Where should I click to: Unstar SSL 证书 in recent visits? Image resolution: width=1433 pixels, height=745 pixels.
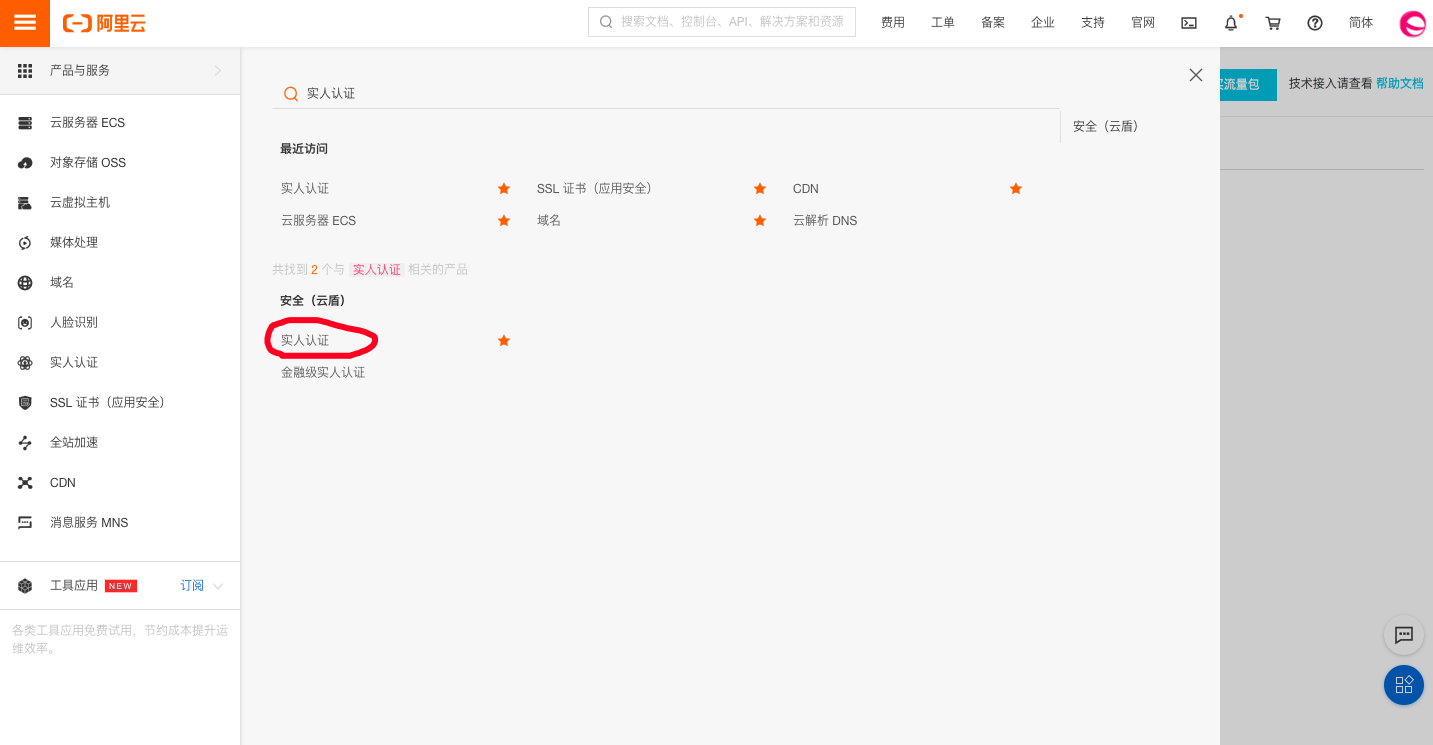pos(760,189)
